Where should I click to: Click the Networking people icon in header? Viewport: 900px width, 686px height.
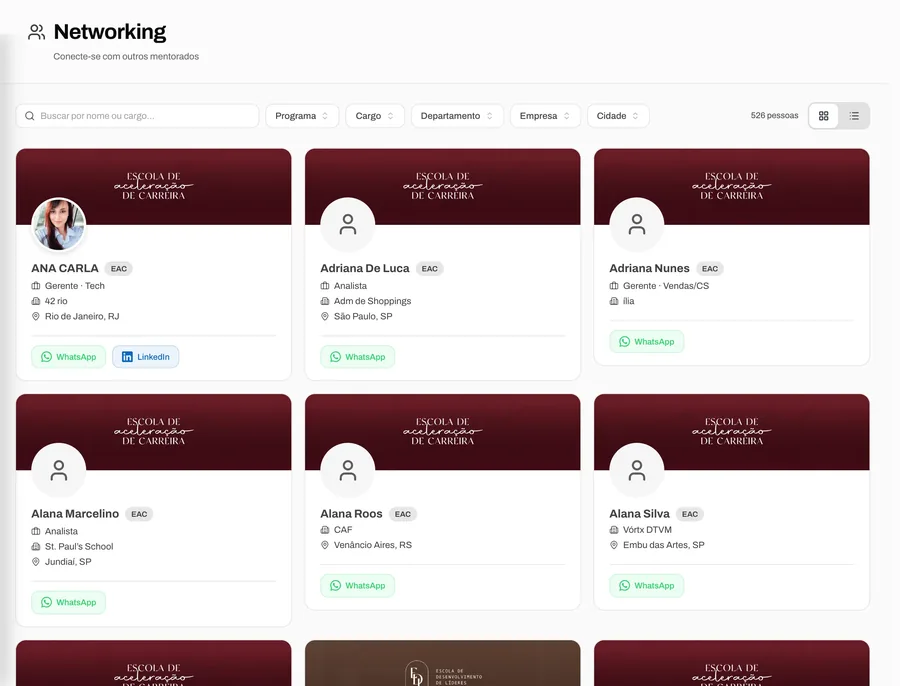pyautogui.click(x=36, y=32)
